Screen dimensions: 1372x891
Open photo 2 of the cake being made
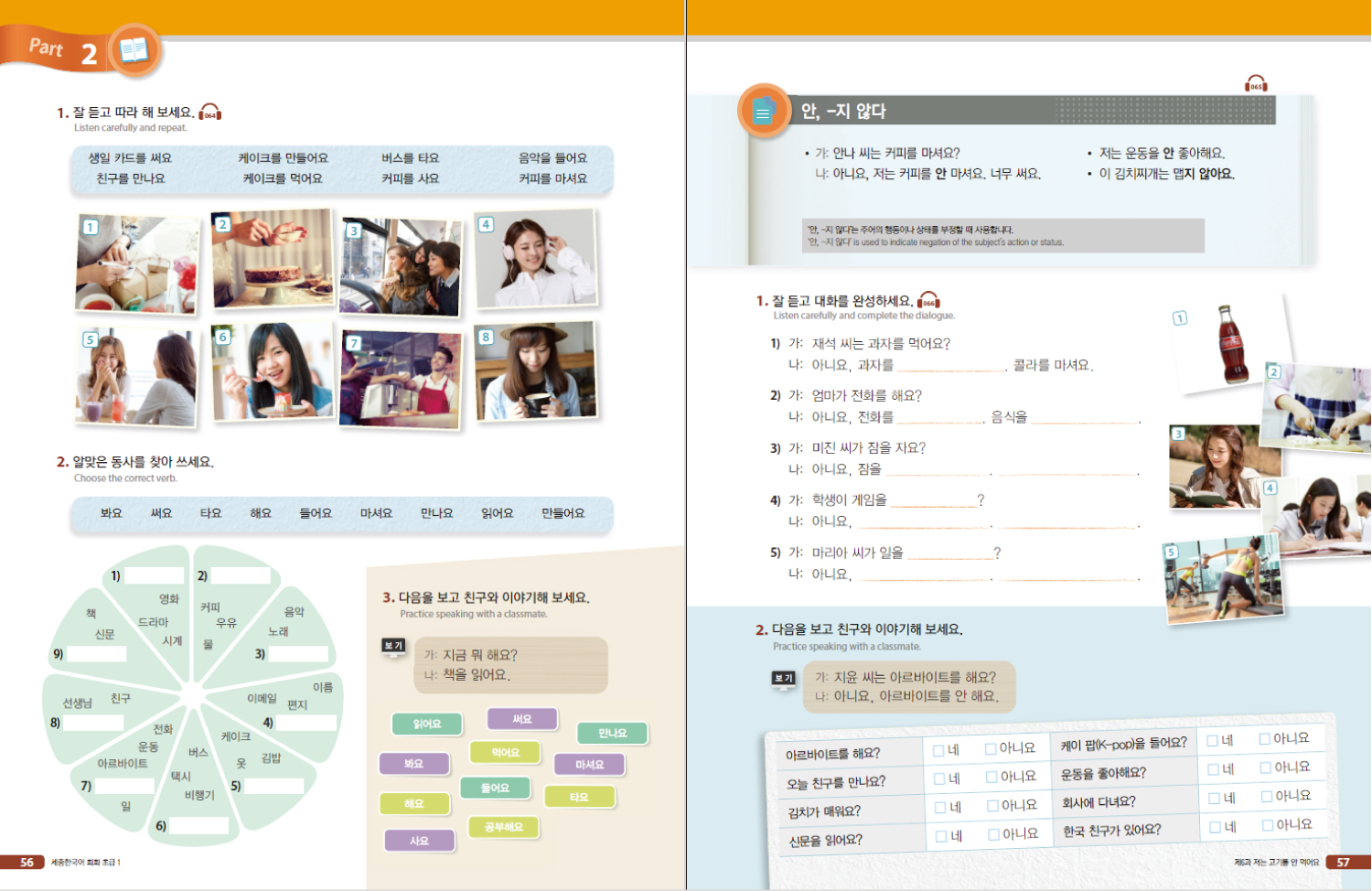[x=273, y=259]
